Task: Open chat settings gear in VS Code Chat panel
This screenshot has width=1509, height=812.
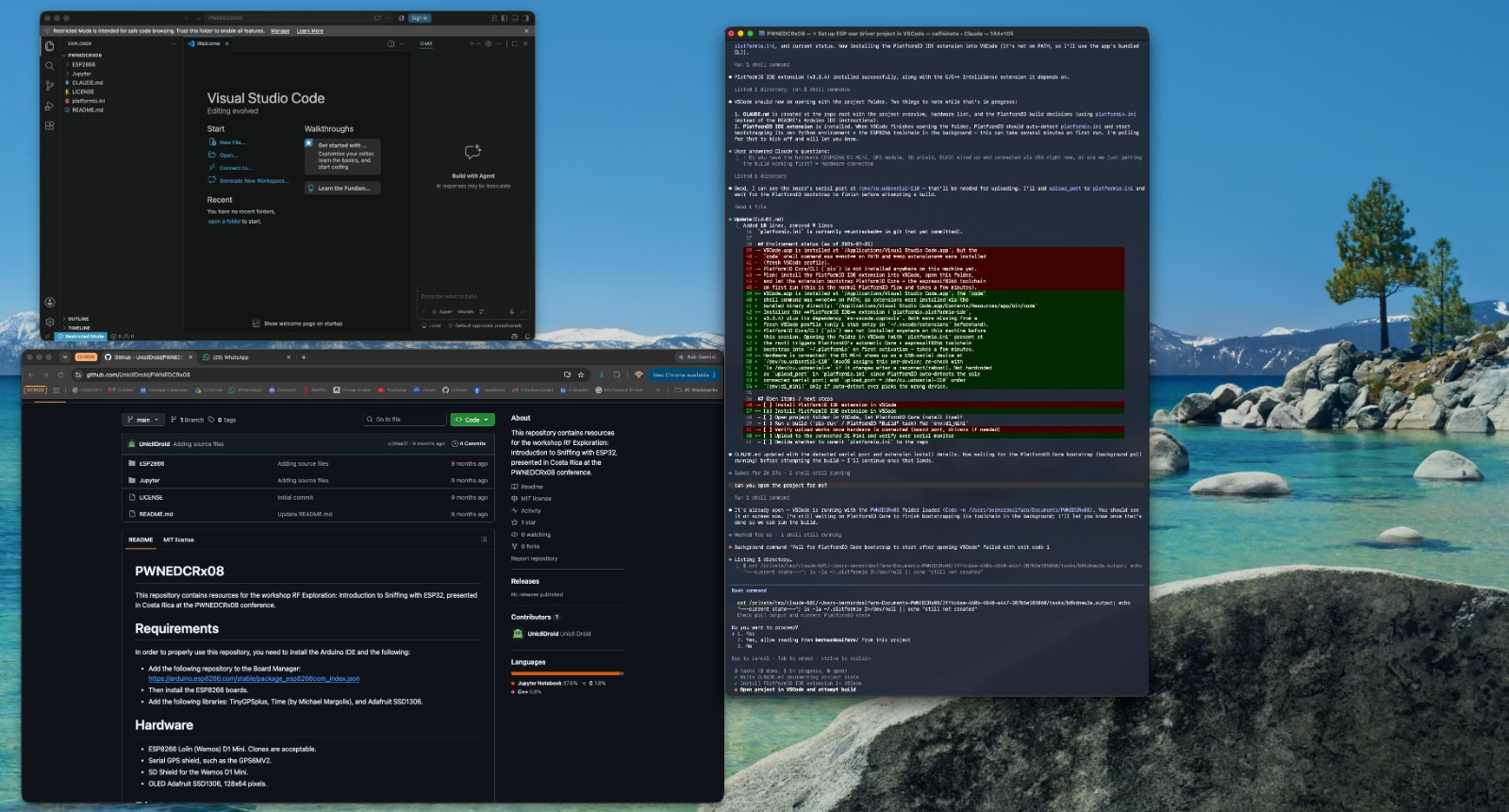Action: 488,43
